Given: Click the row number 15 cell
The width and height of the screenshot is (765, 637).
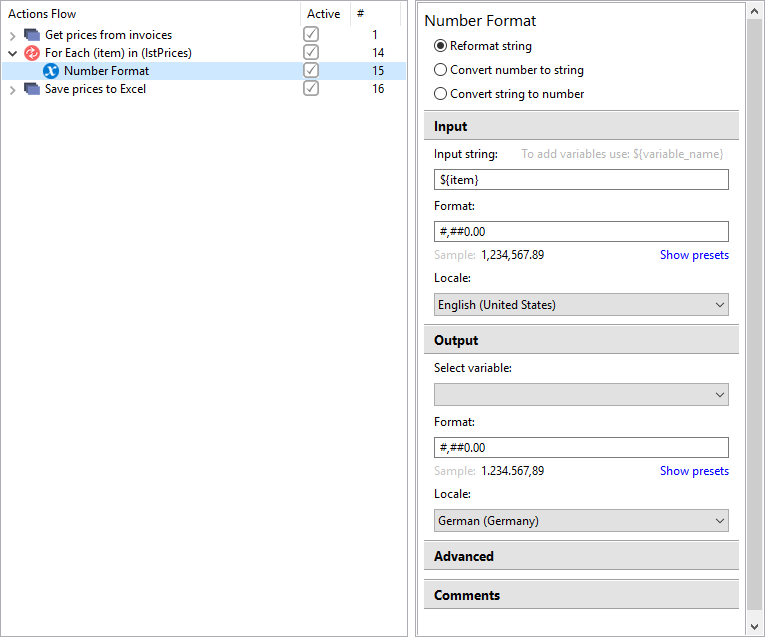Looking at the screenshot, I should (378, 71).
